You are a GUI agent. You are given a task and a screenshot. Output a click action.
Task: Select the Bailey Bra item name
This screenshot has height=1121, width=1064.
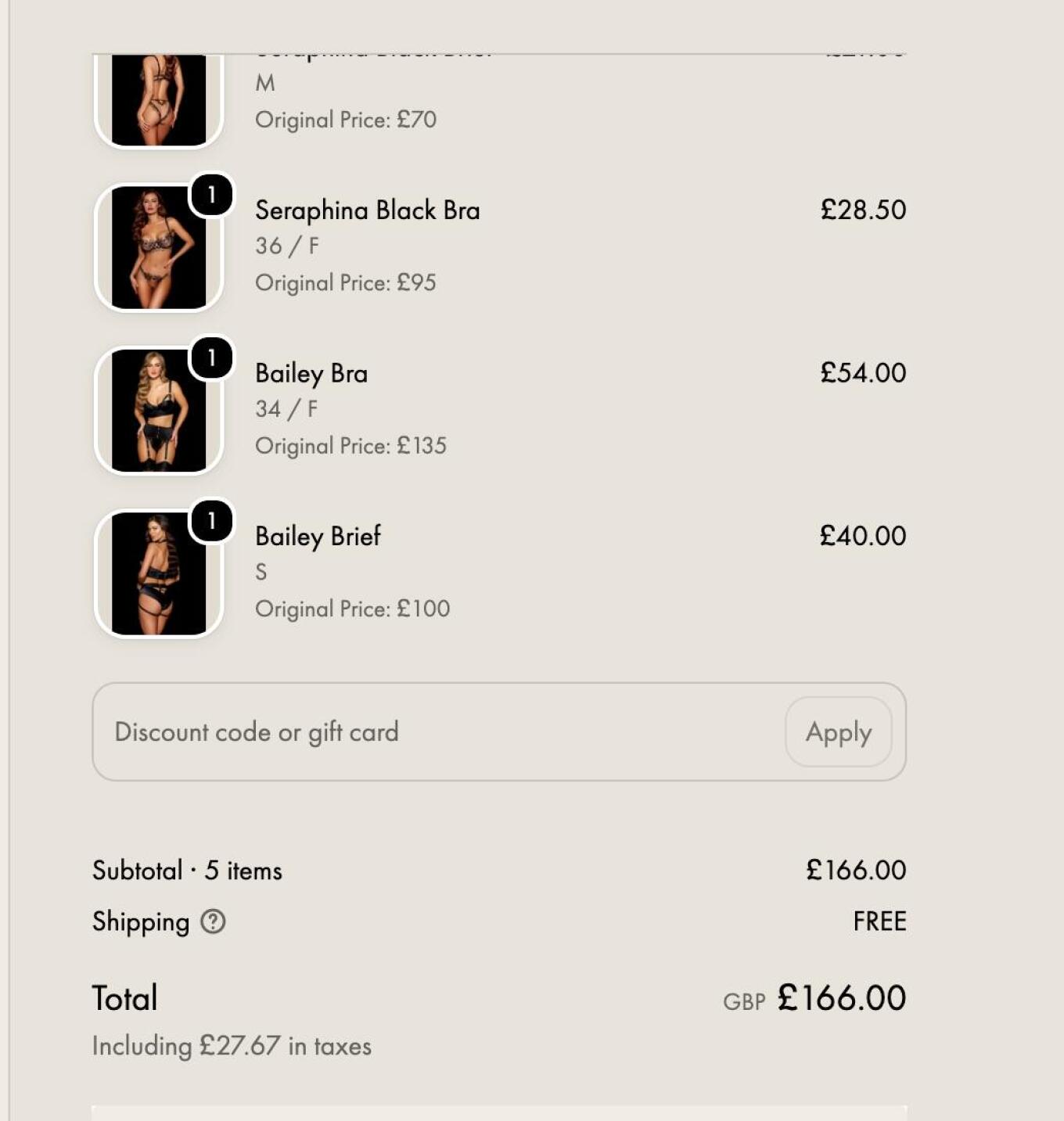coord(311,374)
